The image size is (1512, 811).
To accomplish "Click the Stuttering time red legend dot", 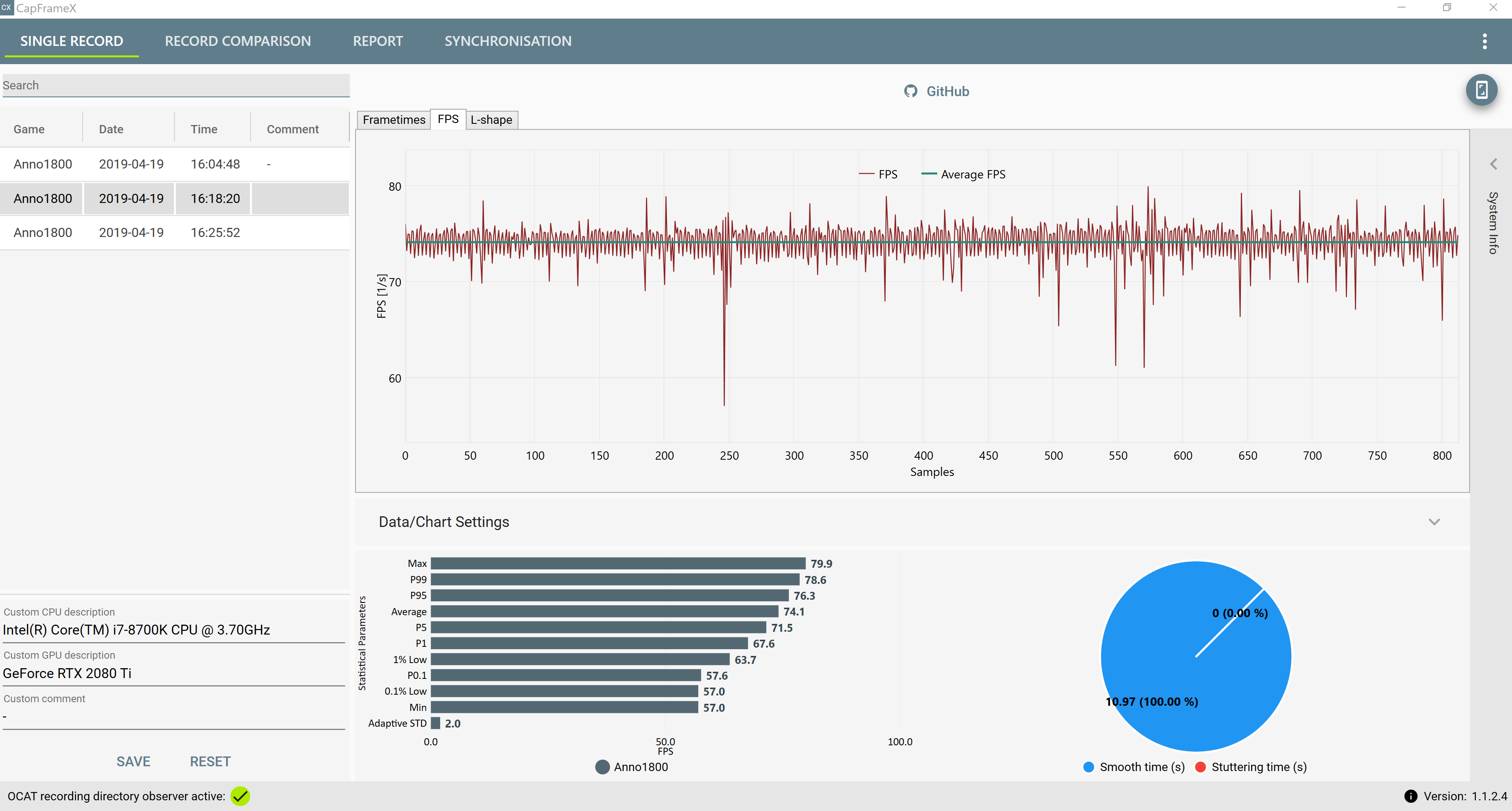I will (1200, 766).
